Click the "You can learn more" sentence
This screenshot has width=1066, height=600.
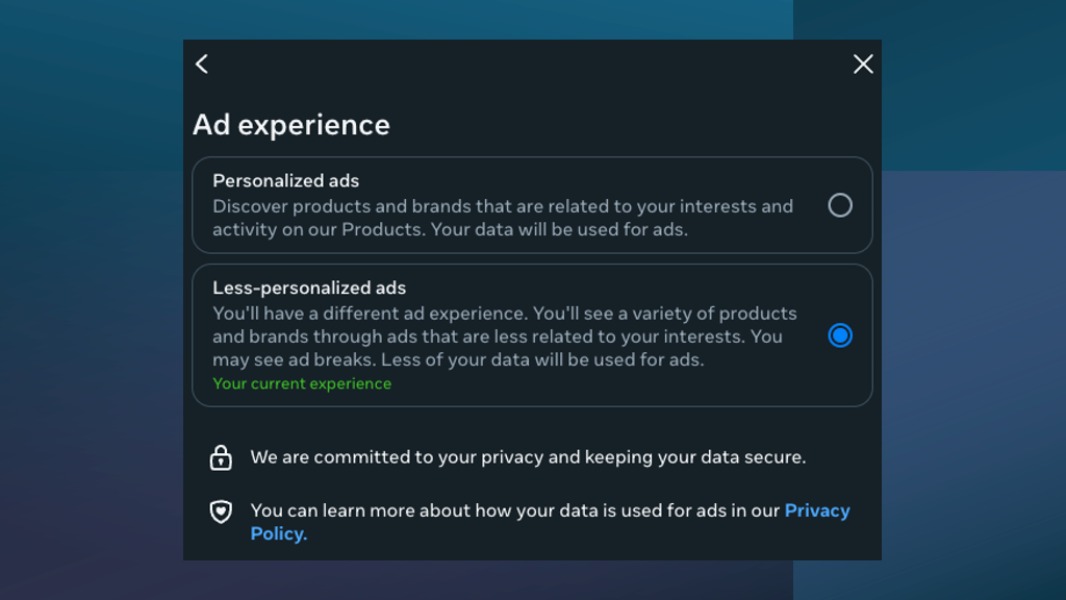[x=514, y=510]
